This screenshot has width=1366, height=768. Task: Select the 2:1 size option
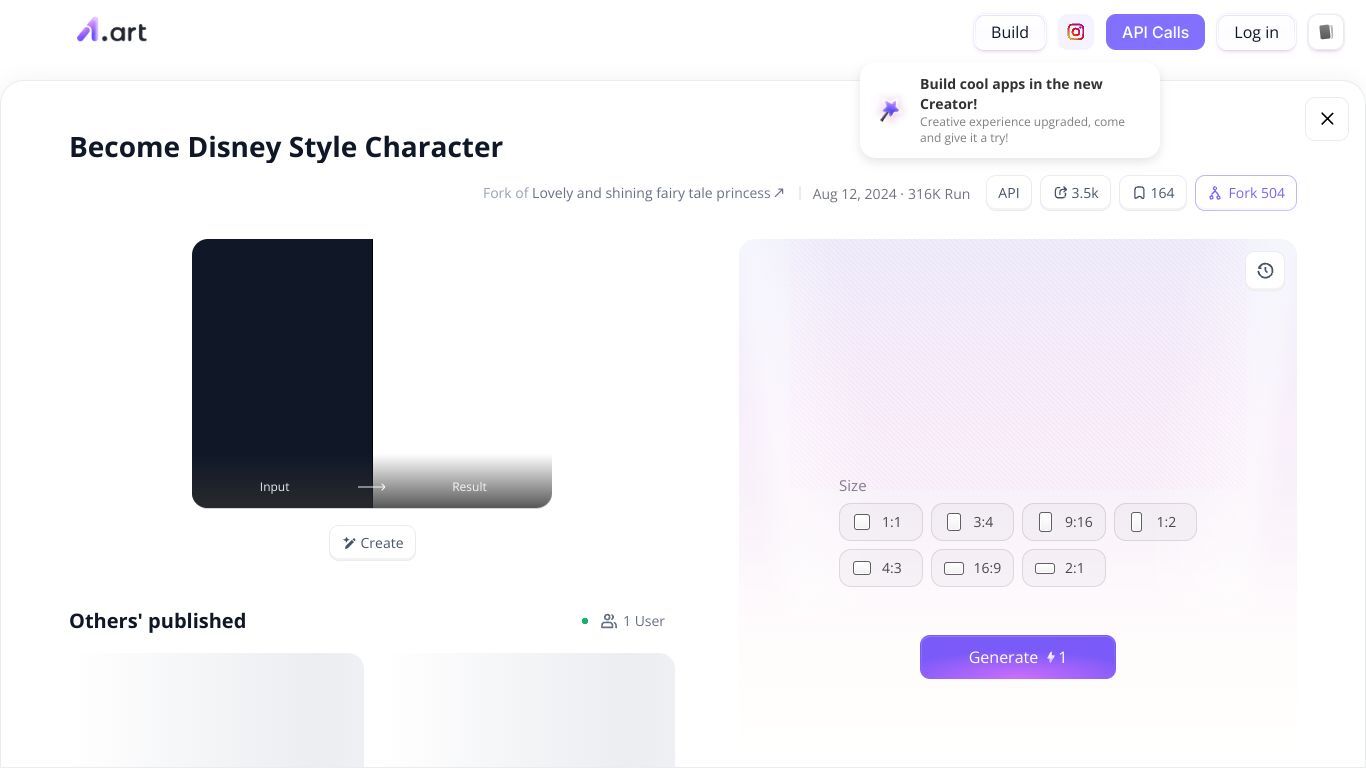point(1064,568)
